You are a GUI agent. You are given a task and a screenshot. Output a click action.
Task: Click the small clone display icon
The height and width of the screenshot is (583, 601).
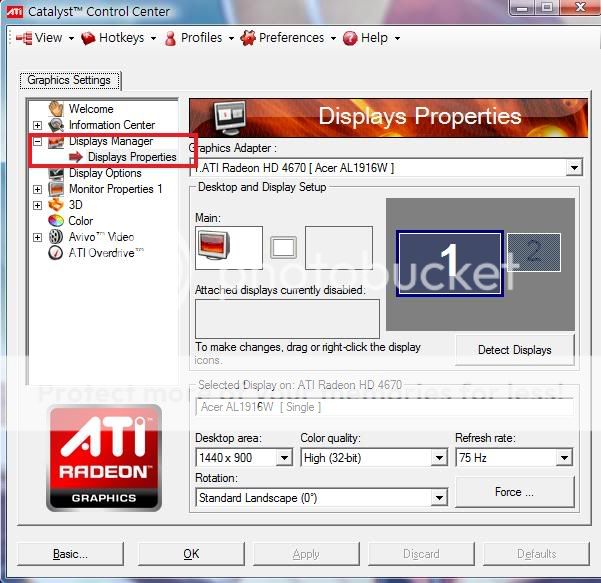pyautogui.click(x=284, y=247)
